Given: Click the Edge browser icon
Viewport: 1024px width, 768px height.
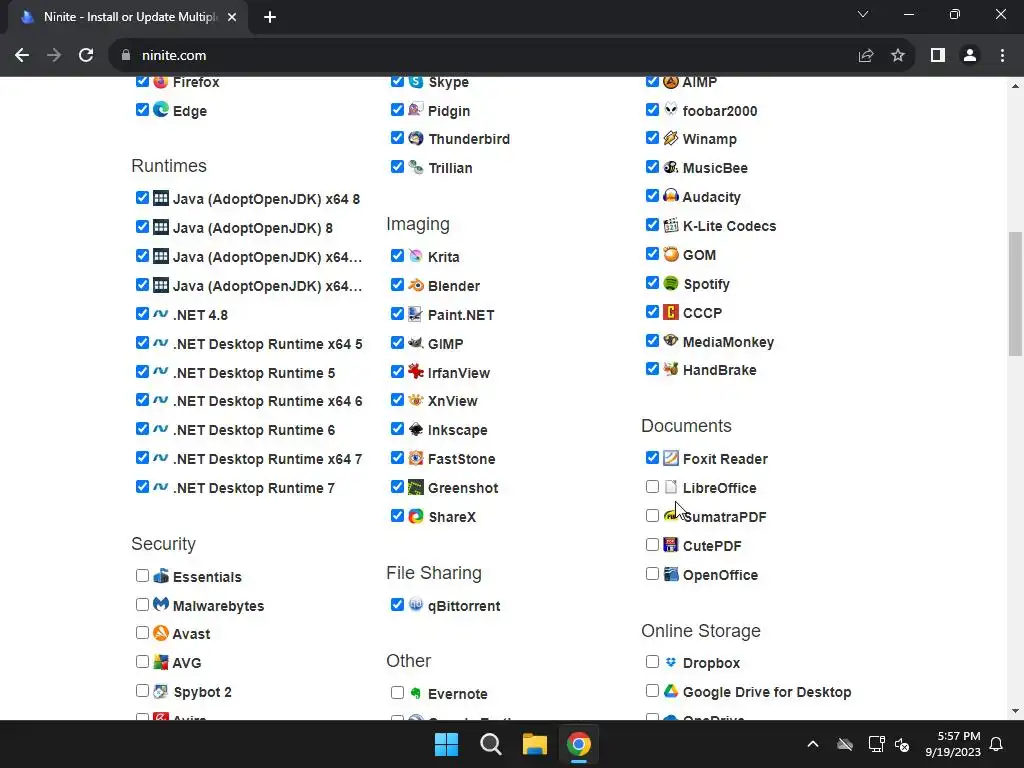Looking at the screenshot, I should tap(161, 110).
